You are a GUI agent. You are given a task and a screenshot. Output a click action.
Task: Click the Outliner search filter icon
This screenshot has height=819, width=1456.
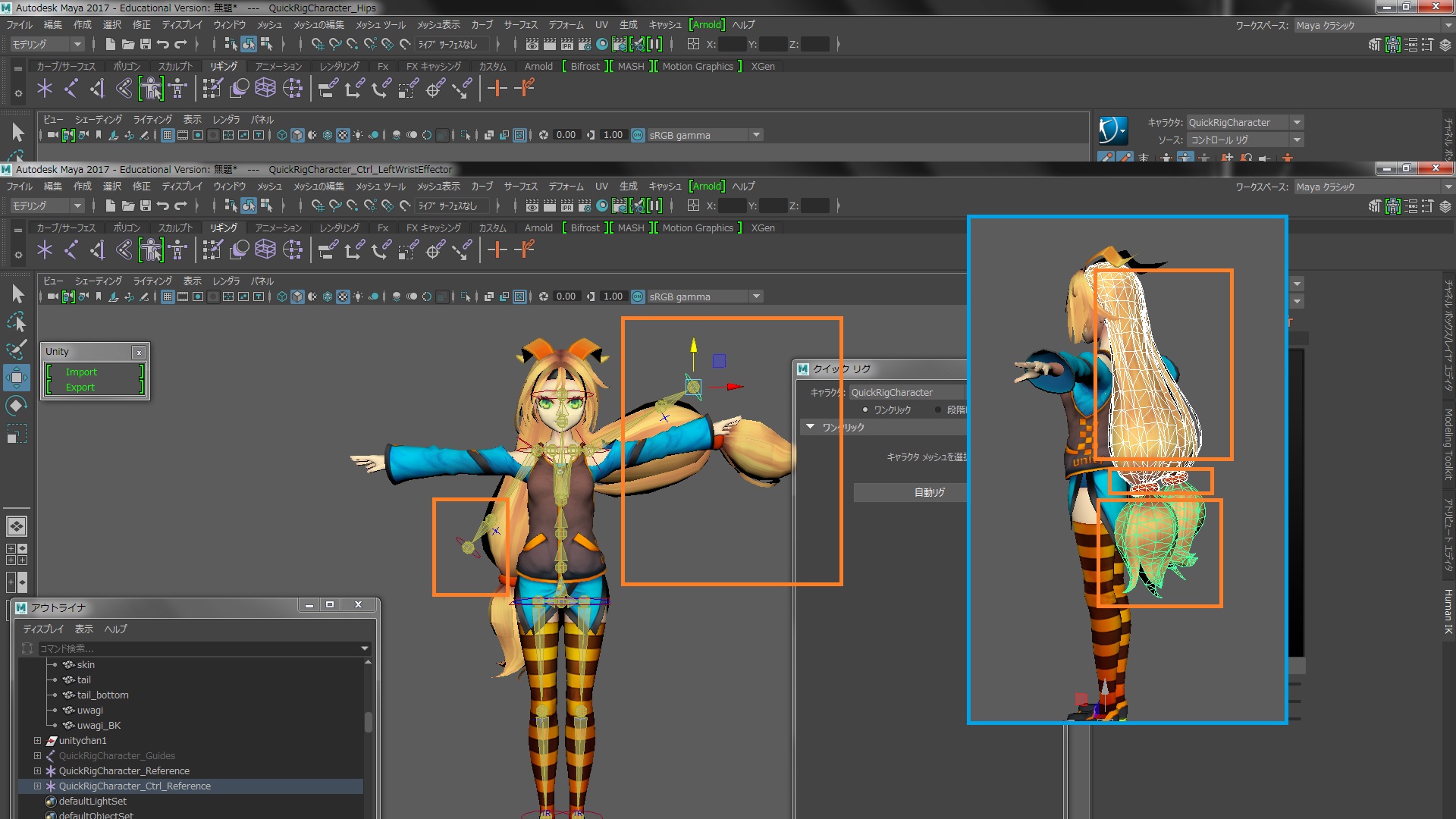coord(28,648)
